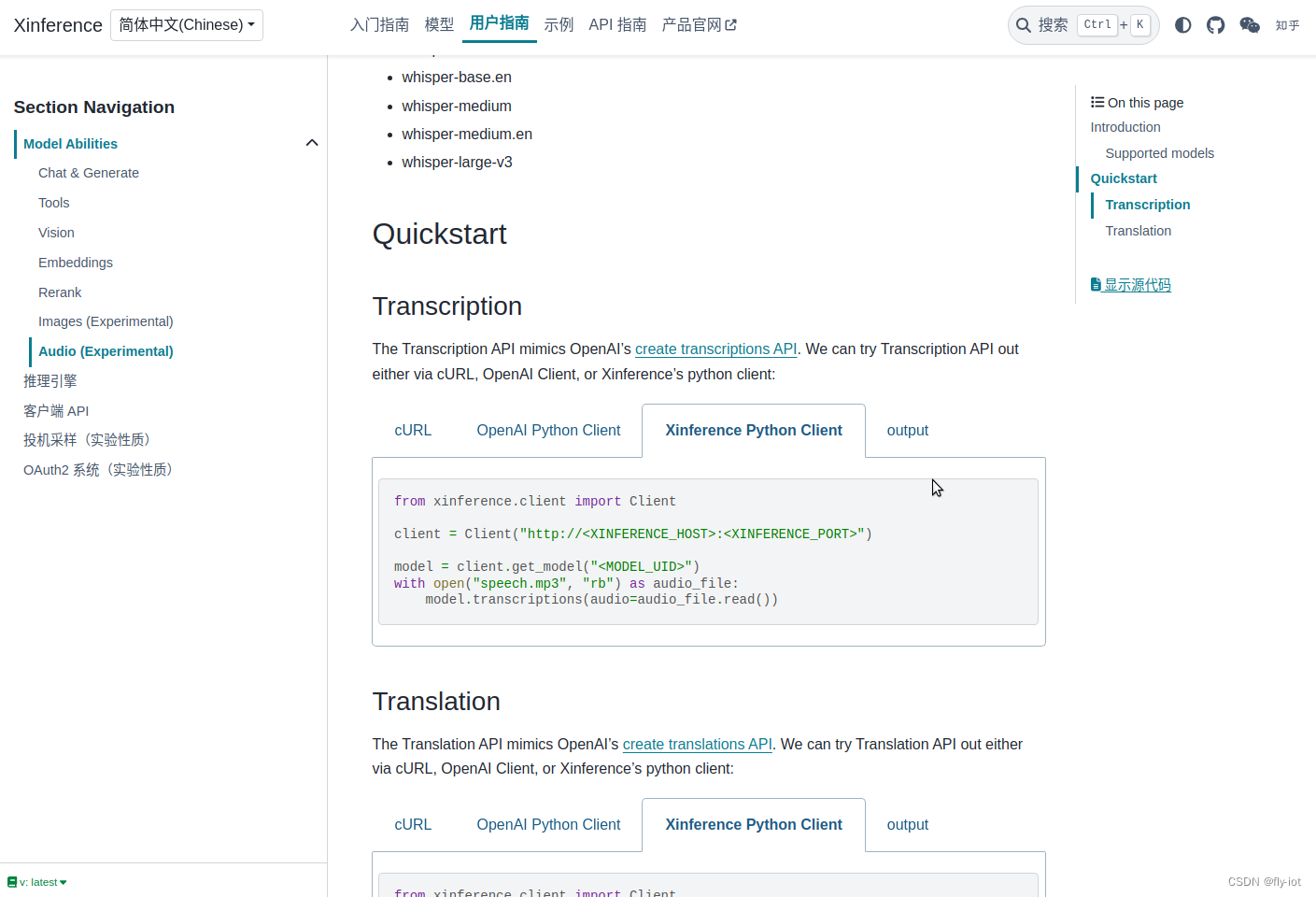Click the document icon beside 显示源代码
Image resolution: width=1316 pixels, height=897 pixels.
[1095, 284]
